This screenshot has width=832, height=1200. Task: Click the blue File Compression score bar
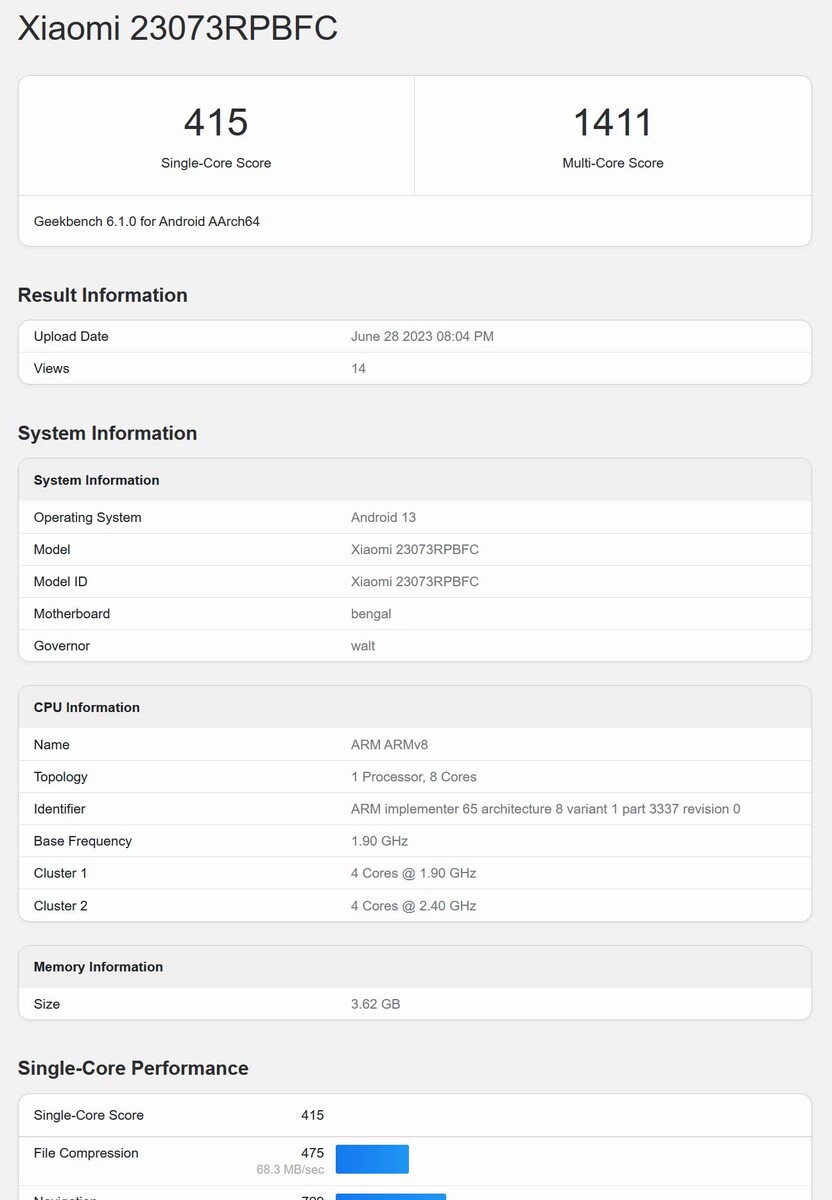pyautogui.click(x=372, y=1159)
